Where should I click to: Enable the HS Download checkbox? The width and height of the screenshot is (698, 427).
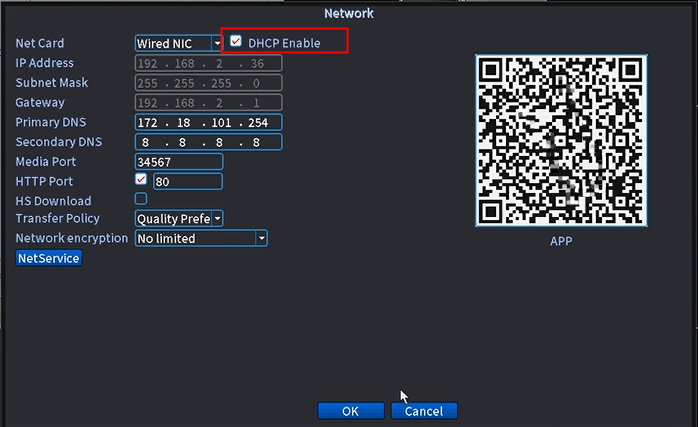(141, 199)
